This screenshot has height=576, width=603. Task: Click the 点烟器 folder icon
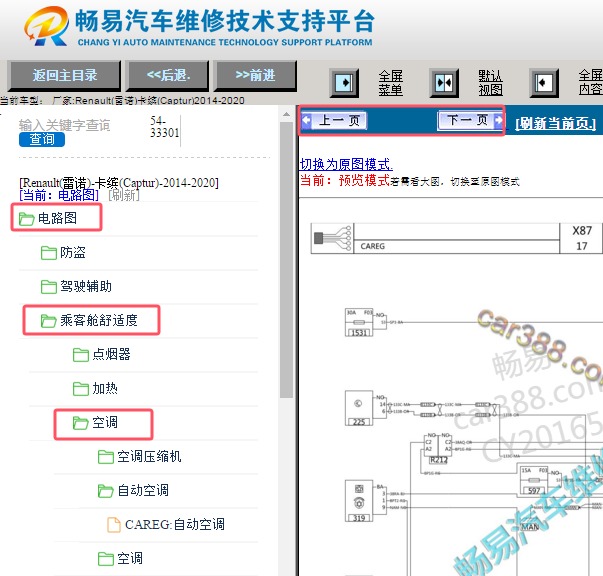point(81,355)
